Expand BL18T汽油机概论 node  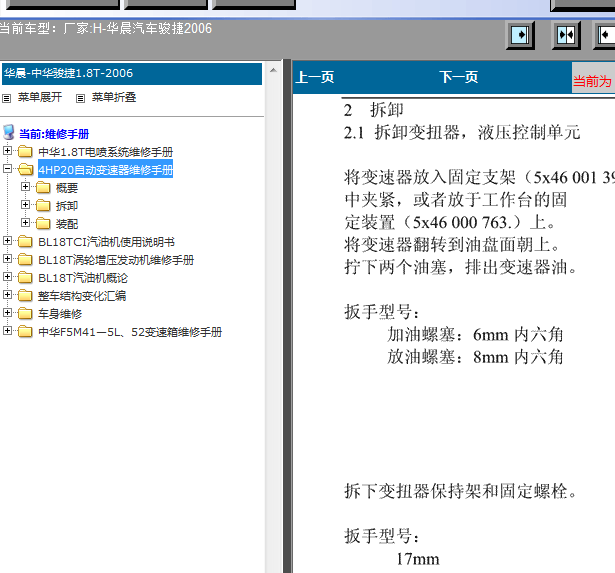click(x=7, y=277)
